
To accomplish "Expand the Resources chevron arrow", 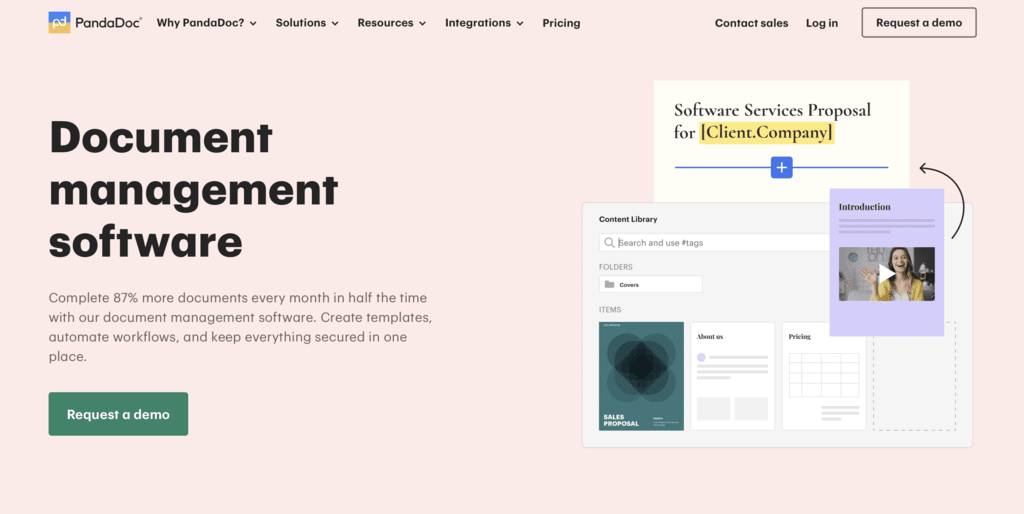I will [423, 24].
